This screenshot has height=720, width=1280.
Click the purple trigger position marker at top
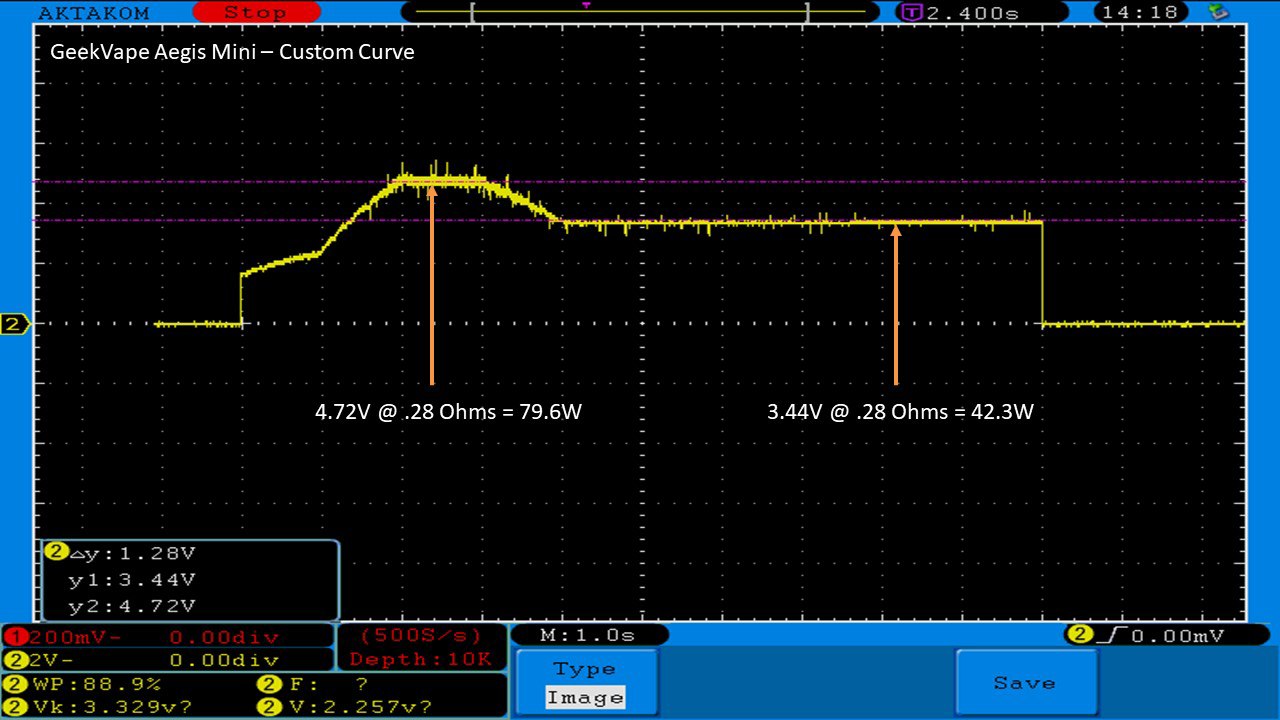pos(586,5)
